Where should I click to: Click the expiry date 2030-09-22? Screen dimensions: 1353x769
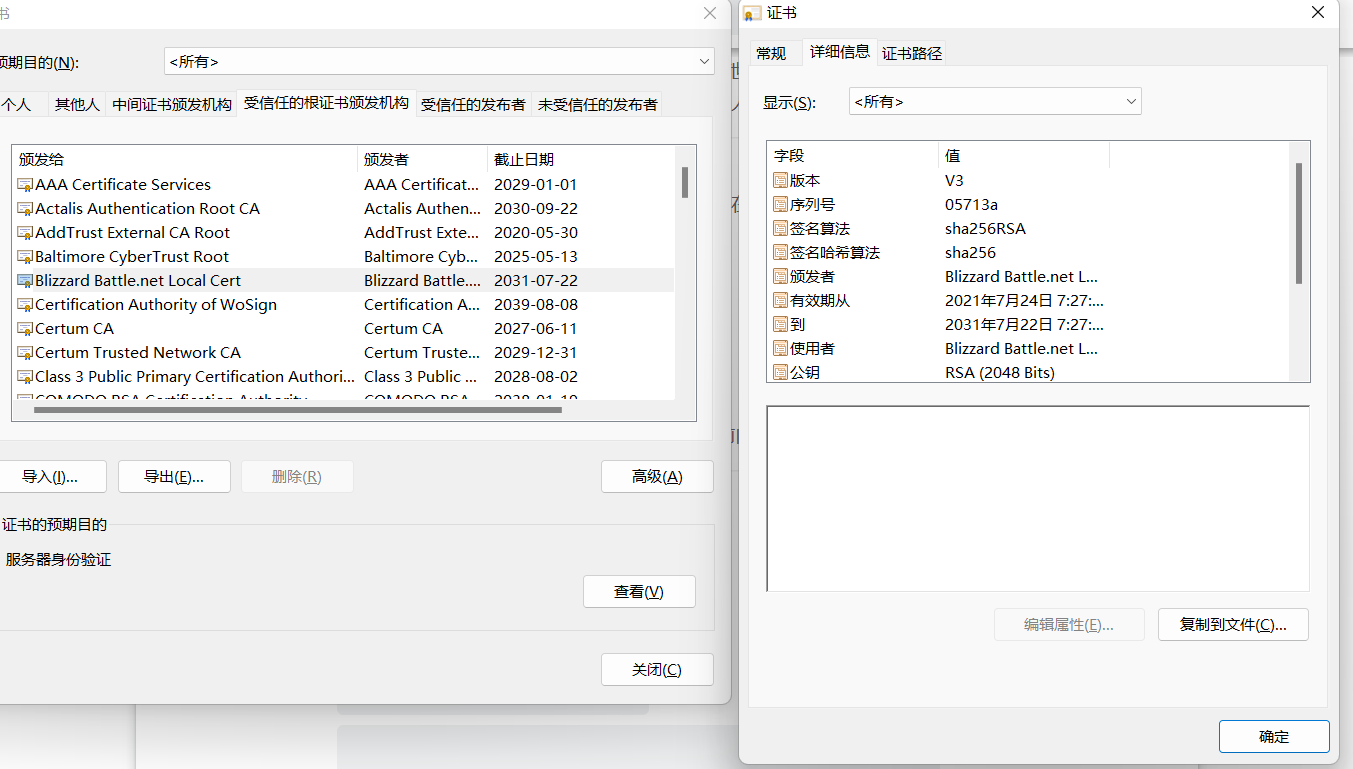536,209
